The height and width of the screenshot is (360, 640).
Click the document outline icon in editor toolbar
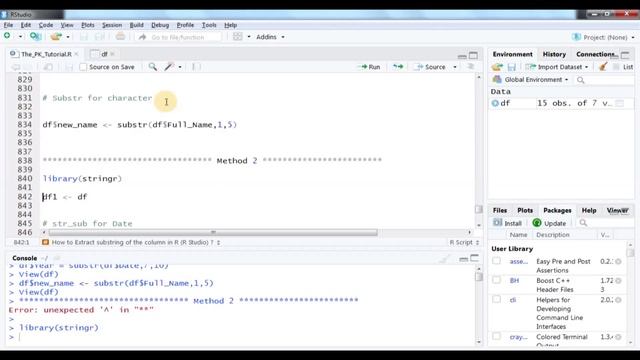pyautogui.click(x=471, y=67)
